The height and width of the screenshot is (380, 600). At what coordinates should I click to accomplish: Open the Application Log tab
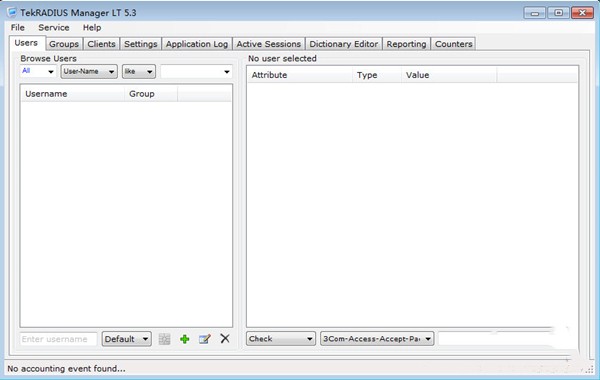point(197,44)
